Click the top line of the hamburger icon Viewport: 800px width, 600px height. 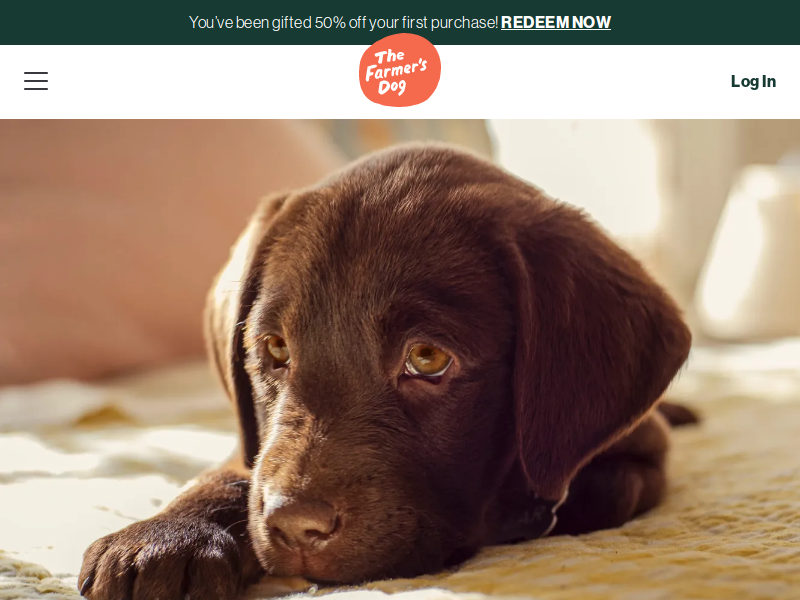[36, 73]
